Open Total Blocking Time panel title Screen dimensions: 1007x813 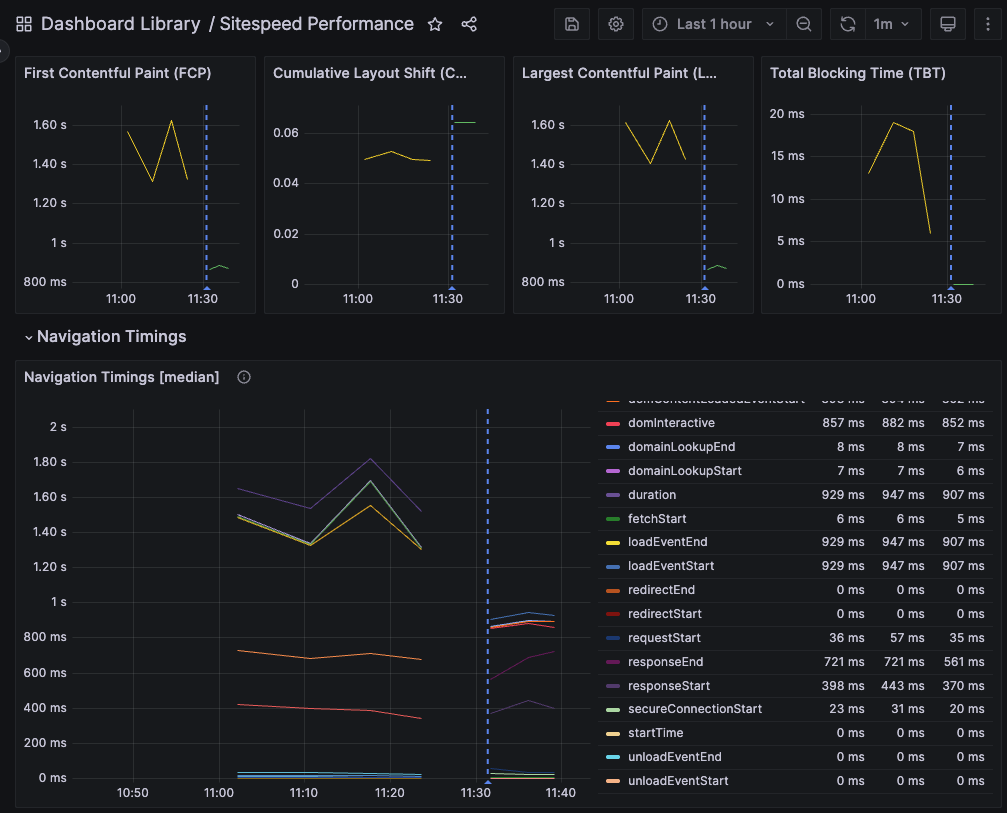[857, 73]
